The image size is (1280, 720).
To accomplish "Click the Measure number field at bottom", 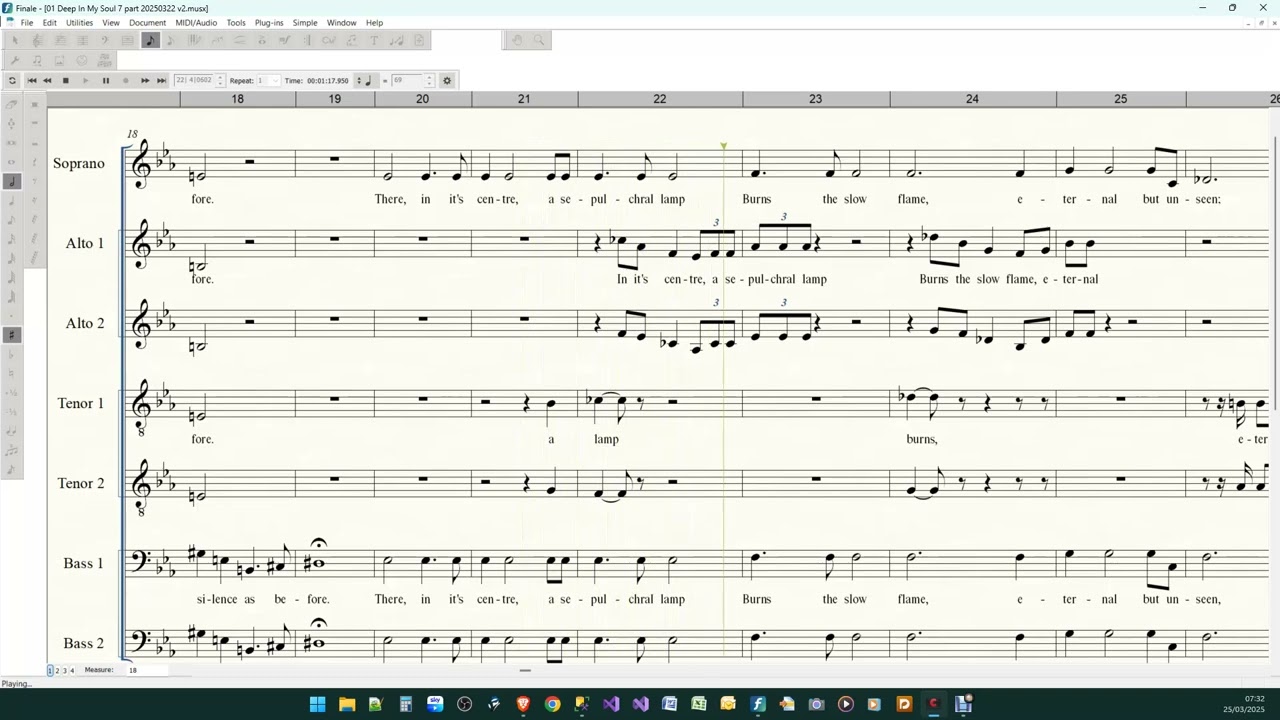I will pyautogui.click(x=147, y=670).
